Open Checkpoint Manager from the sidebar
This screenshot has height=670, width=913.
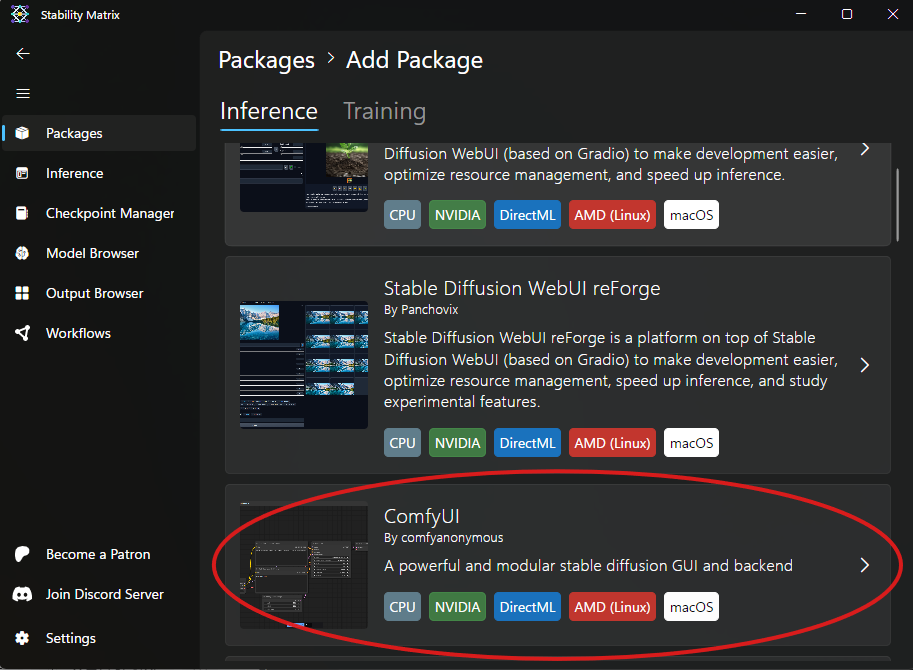(x=100, y=213)
